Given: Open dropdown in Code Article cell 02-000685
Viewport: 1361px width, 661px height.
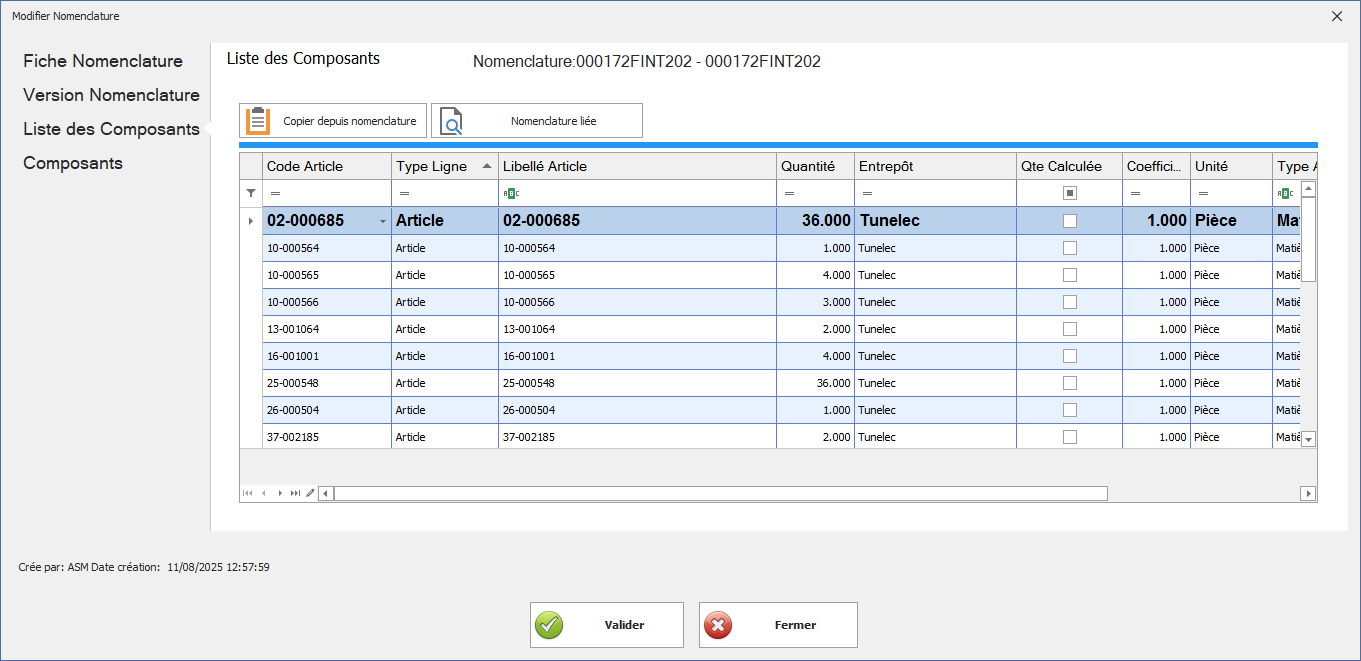Looking at the screenshot, I should click(382, 221).
